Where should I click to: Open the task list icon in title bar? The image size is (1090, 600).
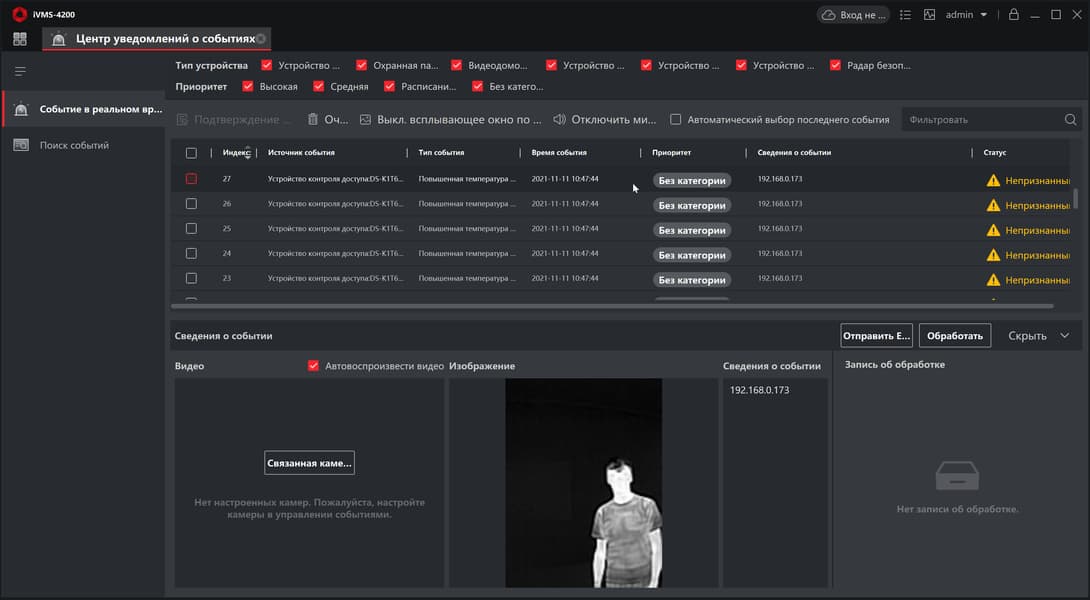click(x=905, y=15)
